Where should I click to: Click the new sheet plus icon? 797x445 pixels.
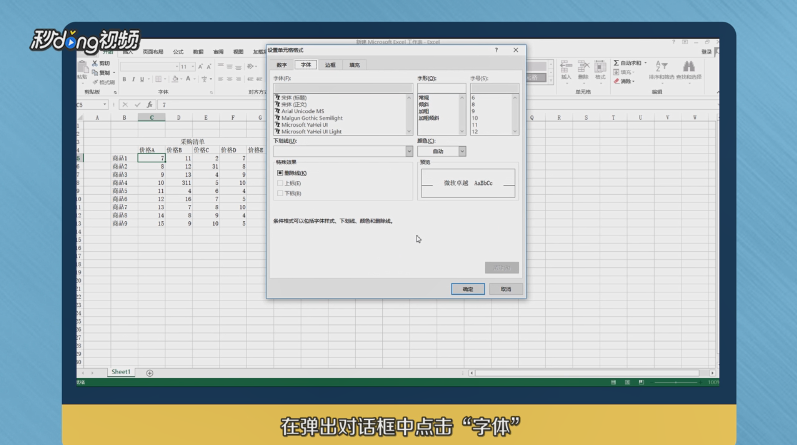coord(149,373)
